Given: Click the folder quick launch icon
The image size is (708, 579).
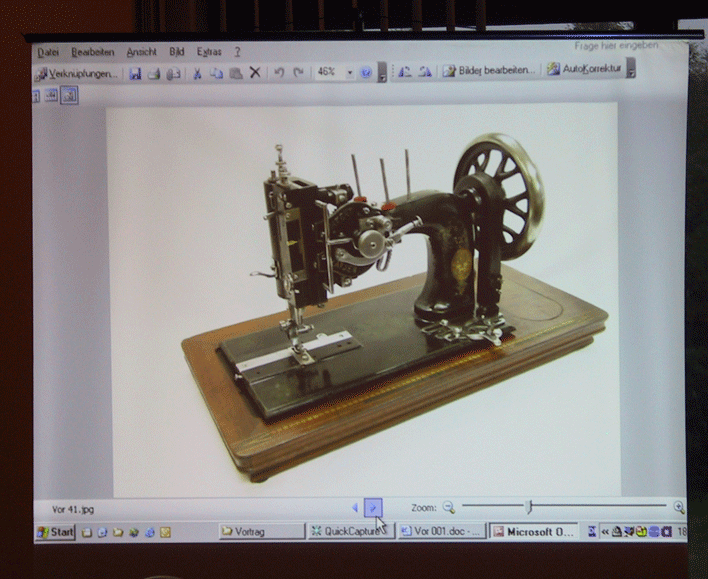Looking at the screenshot, I should pos(118,532).
